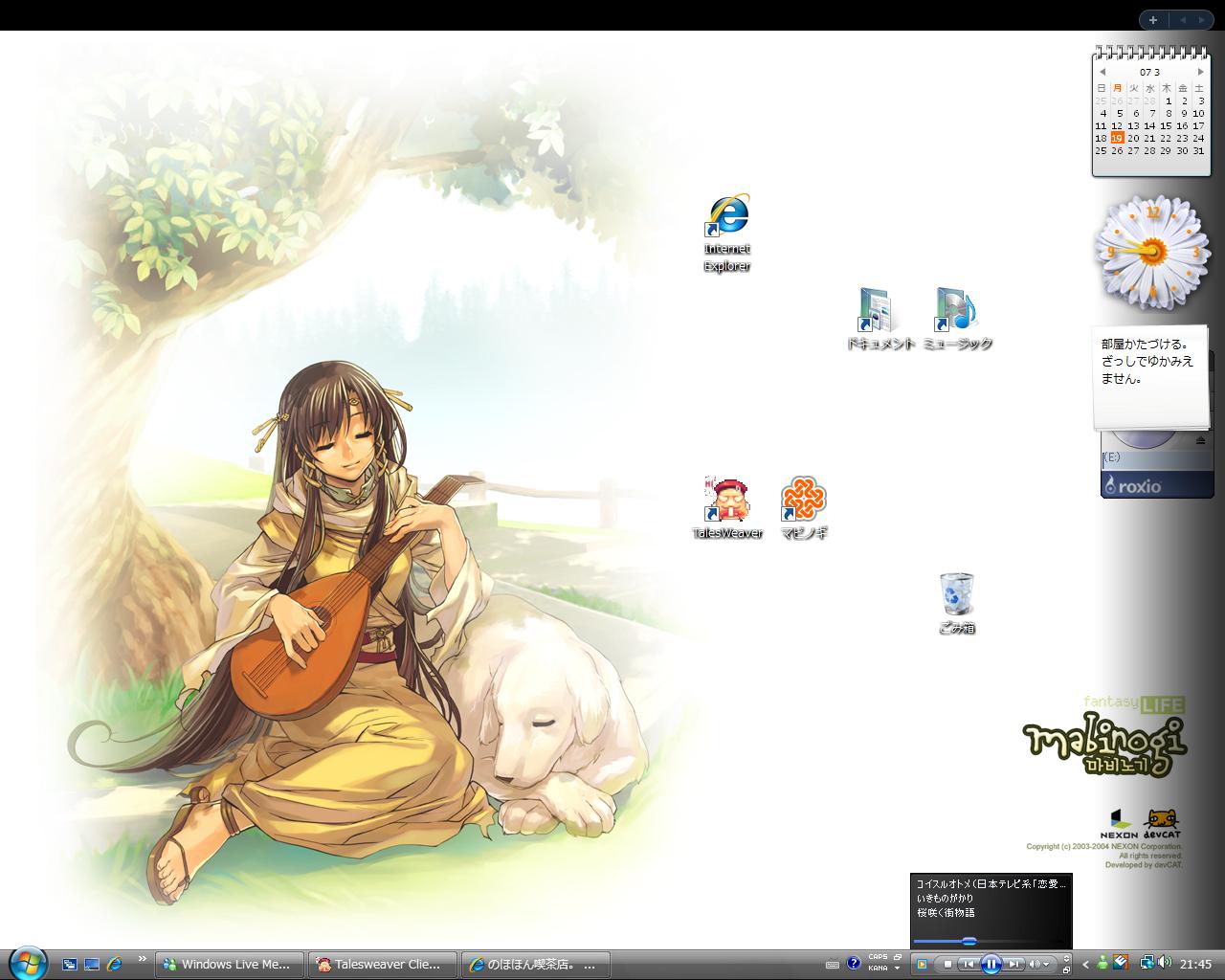Click the orange-blue tray application icon
The image size is (1225, 980).
(1120, 962)
